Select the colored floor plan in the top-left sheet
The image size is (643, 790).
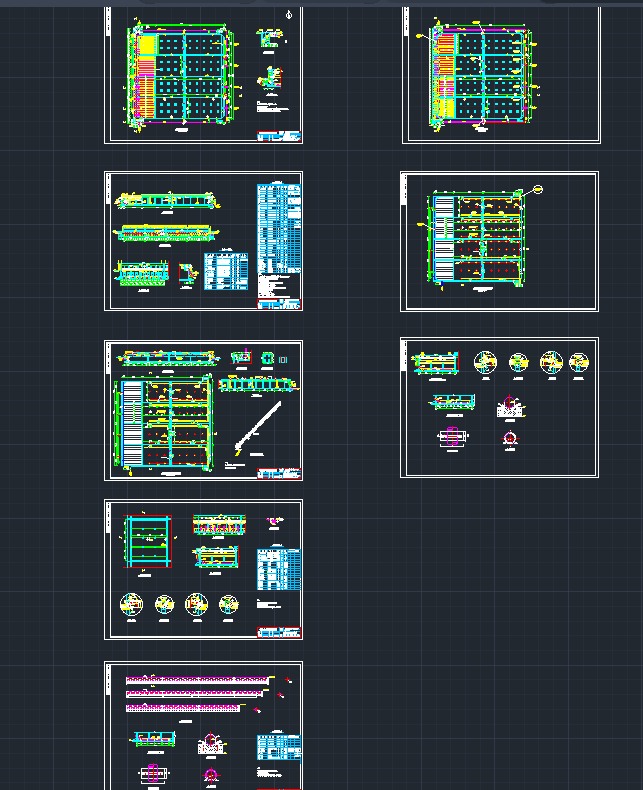tap(181, 75)
